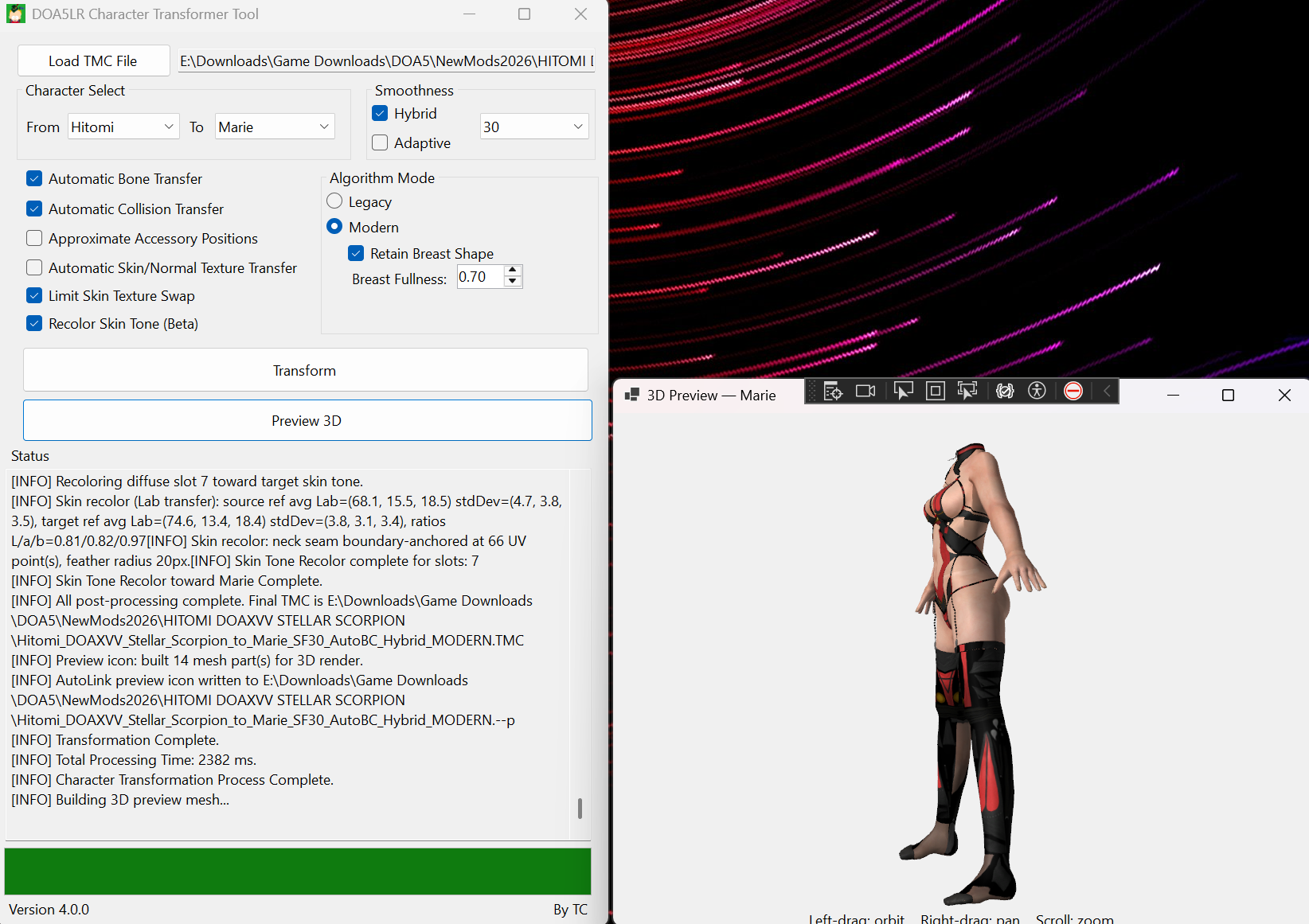Toggle Recolor Skin Tone (Beta)
1309x924 pixels.
pyautogui.click(x=34, y=323)
